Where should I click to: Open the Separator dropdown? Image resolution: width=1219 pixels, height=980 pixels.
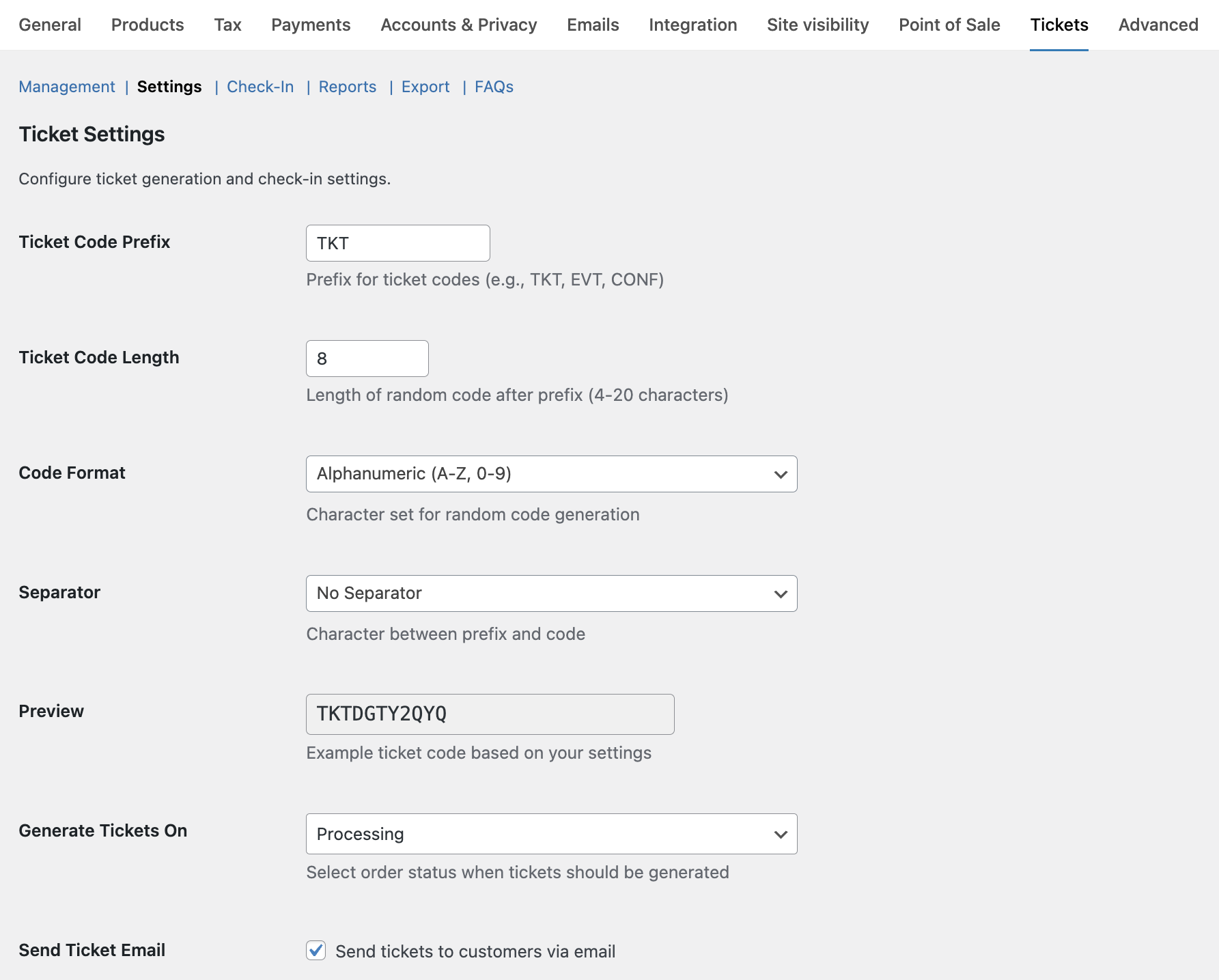(551, 593)
